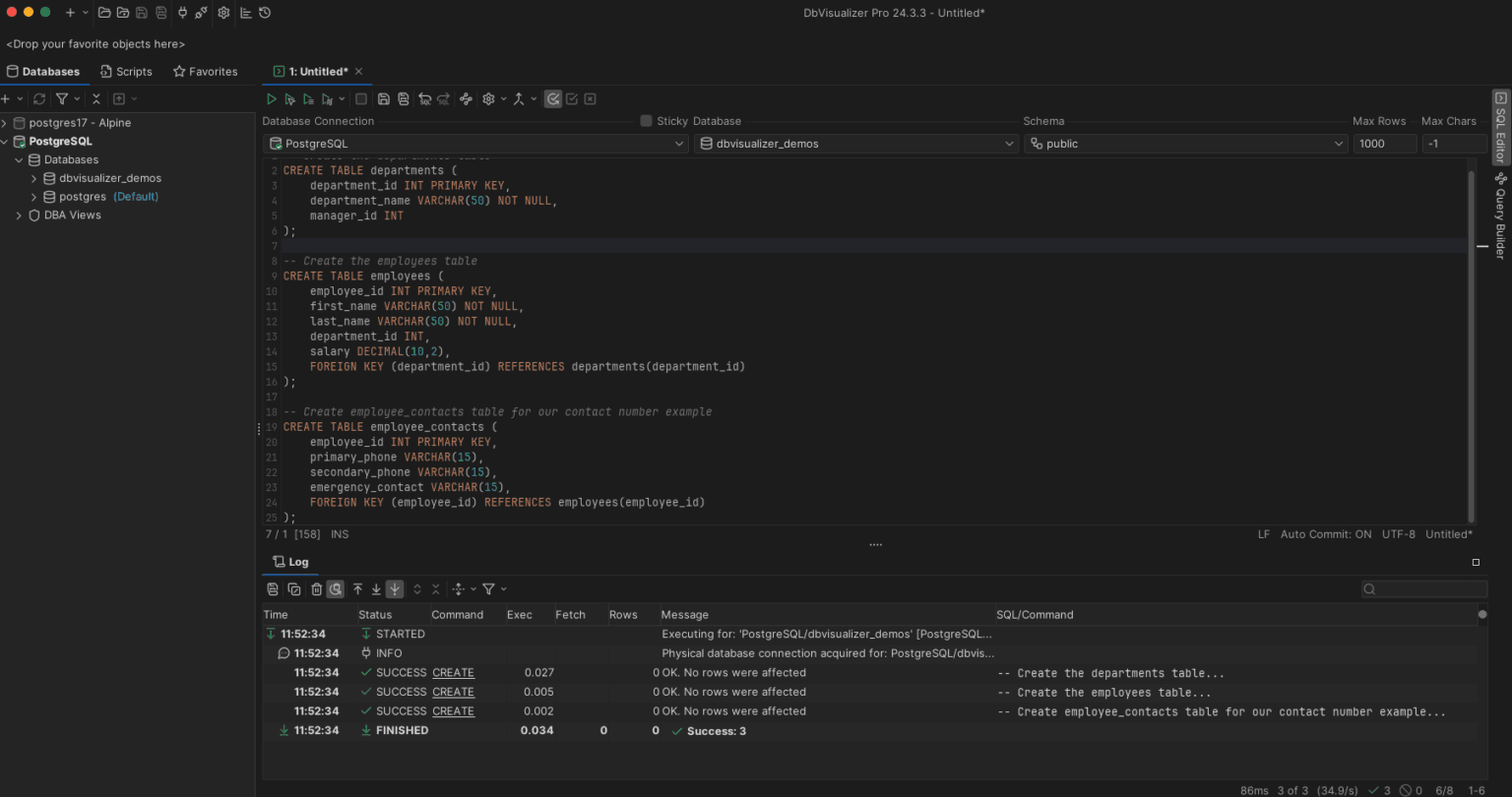Toggle Auto Commit in the status bar
Image resolution: width=1512 pixels, height=797 pixels.
point(1326,533)
